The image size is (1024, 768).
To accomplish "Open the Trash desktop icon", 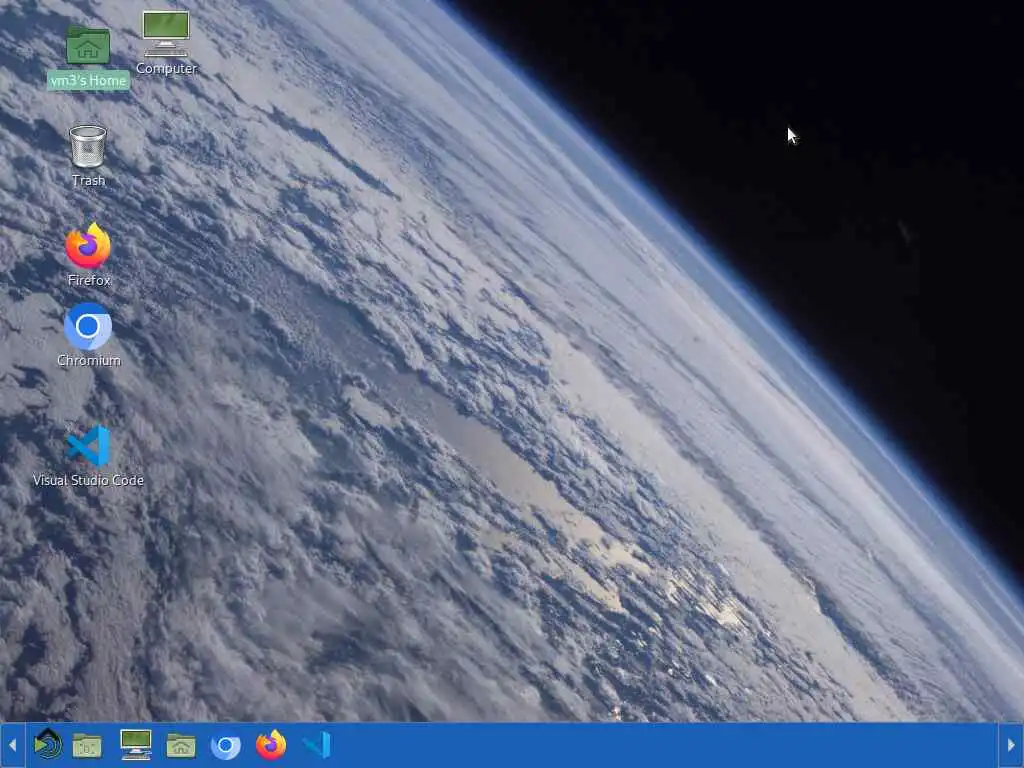I will [x=88, y=146].
